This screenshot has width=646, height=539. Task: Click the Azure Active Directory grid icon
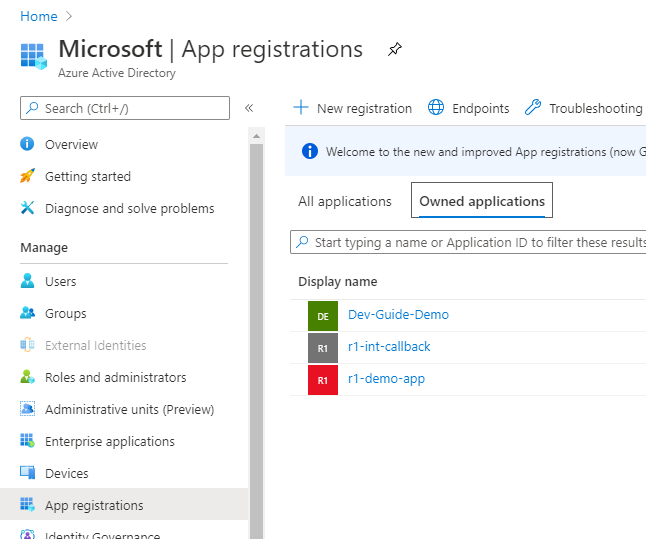[x=33, y=56]
